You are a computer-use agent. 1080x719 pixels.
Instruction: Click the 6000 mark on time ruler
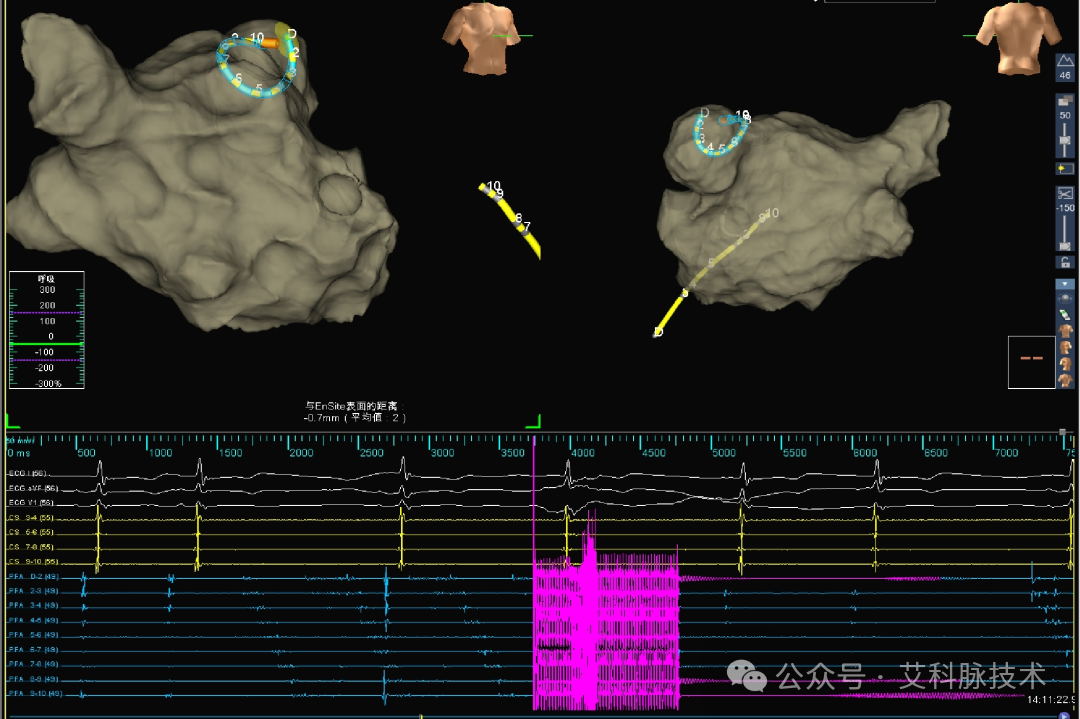click(865, 453)
